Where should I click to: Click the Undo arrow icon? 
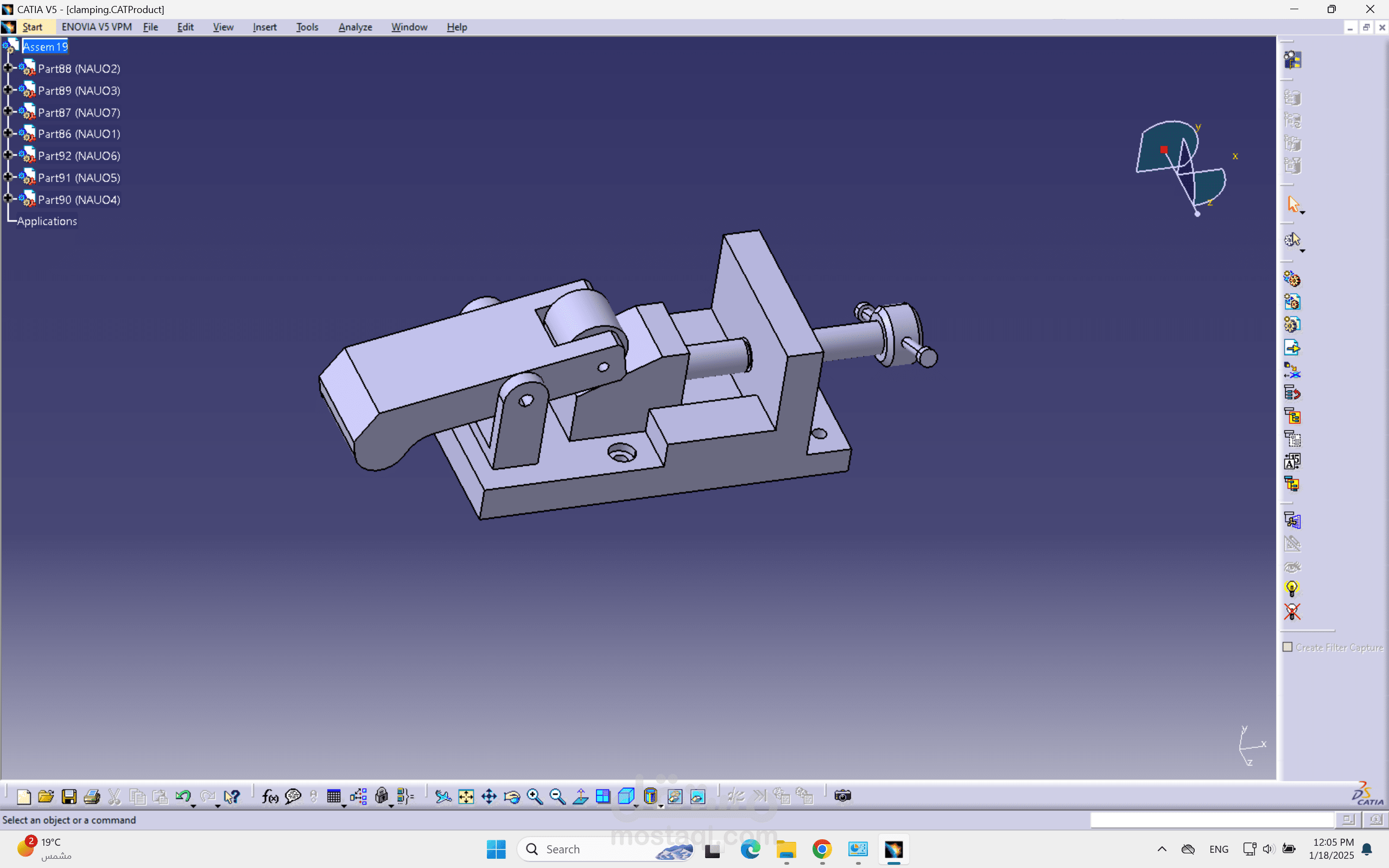coord(182,796)
